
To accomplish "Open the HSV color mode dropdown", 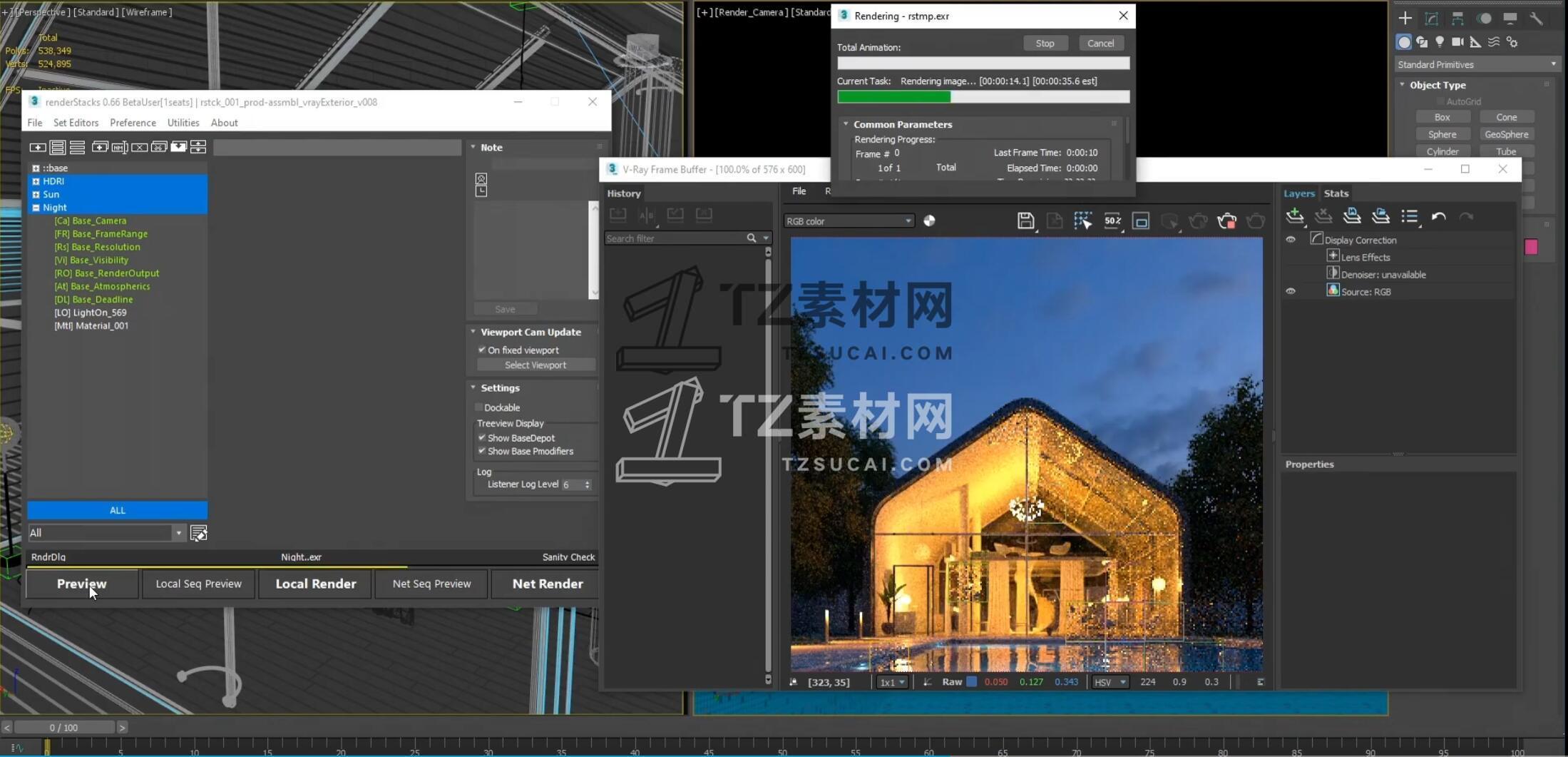I will [x=1110, y=682].
